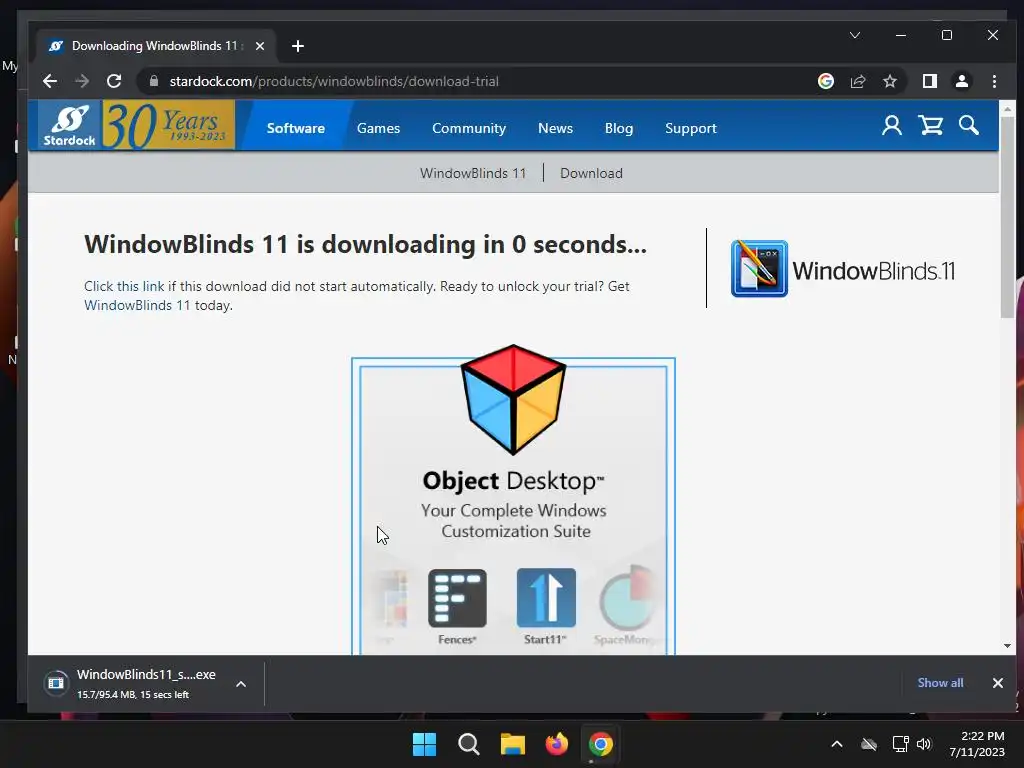Open the Windows Start menu
Screen dimensions: 1024x768
424,744
